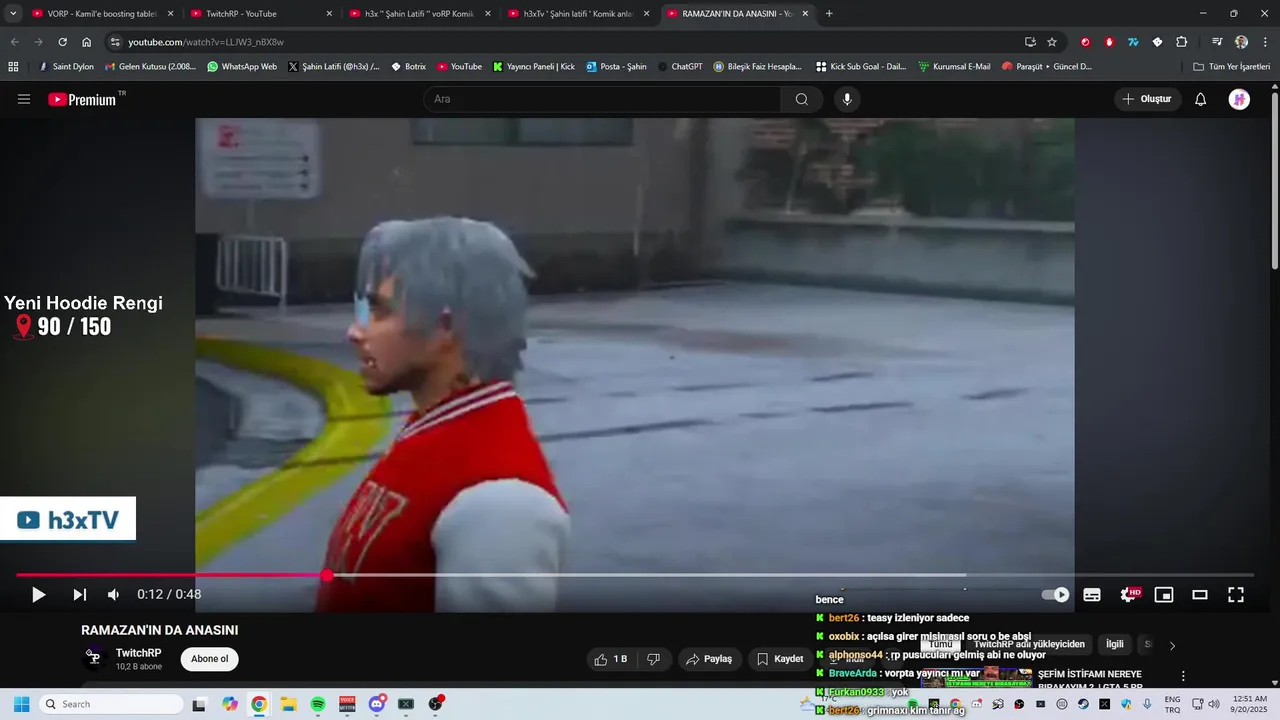The height and width of the screenshot is (720, 1280).
Task: Expand the tab search dropdown
Action: tap(13, 14)
